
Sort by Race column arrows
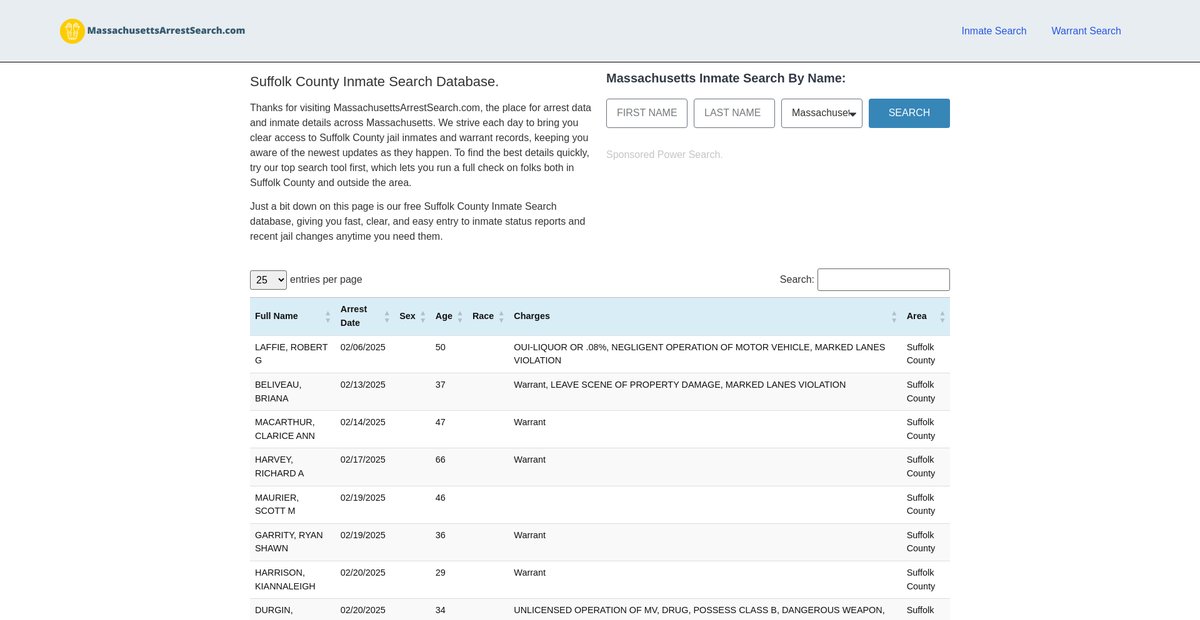click(x=501, y=316)
